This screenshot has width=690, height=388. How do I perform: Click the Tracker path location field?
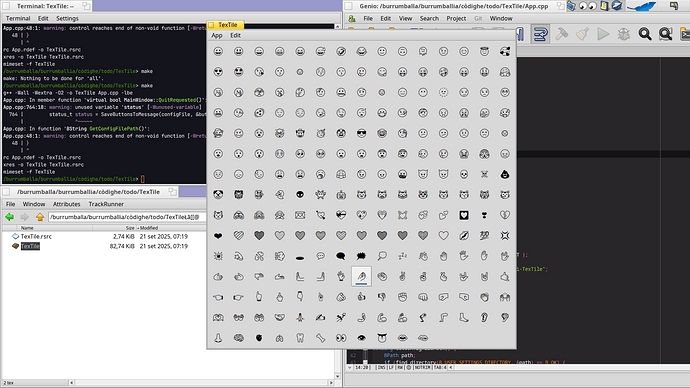[127, 217]
